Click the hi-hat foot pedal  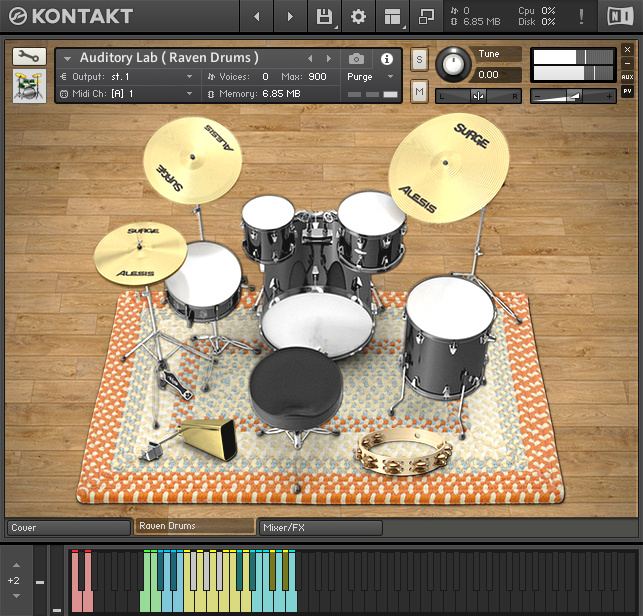point(177,383)
